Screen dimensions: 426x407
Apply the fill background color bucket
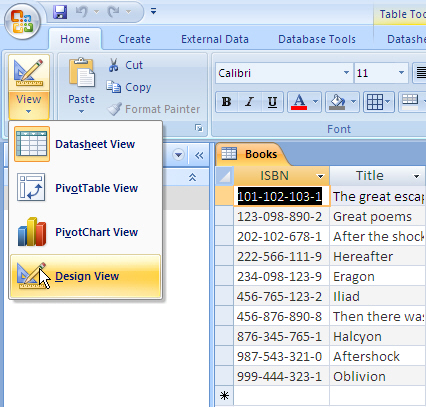tap(337, 102)
